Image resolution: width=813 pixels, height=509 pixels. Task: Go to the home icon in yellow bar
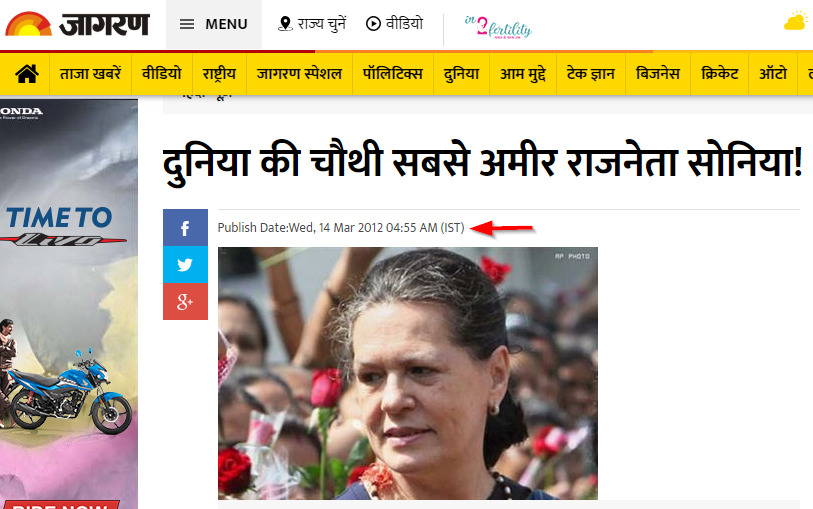(x=27, y=74)
